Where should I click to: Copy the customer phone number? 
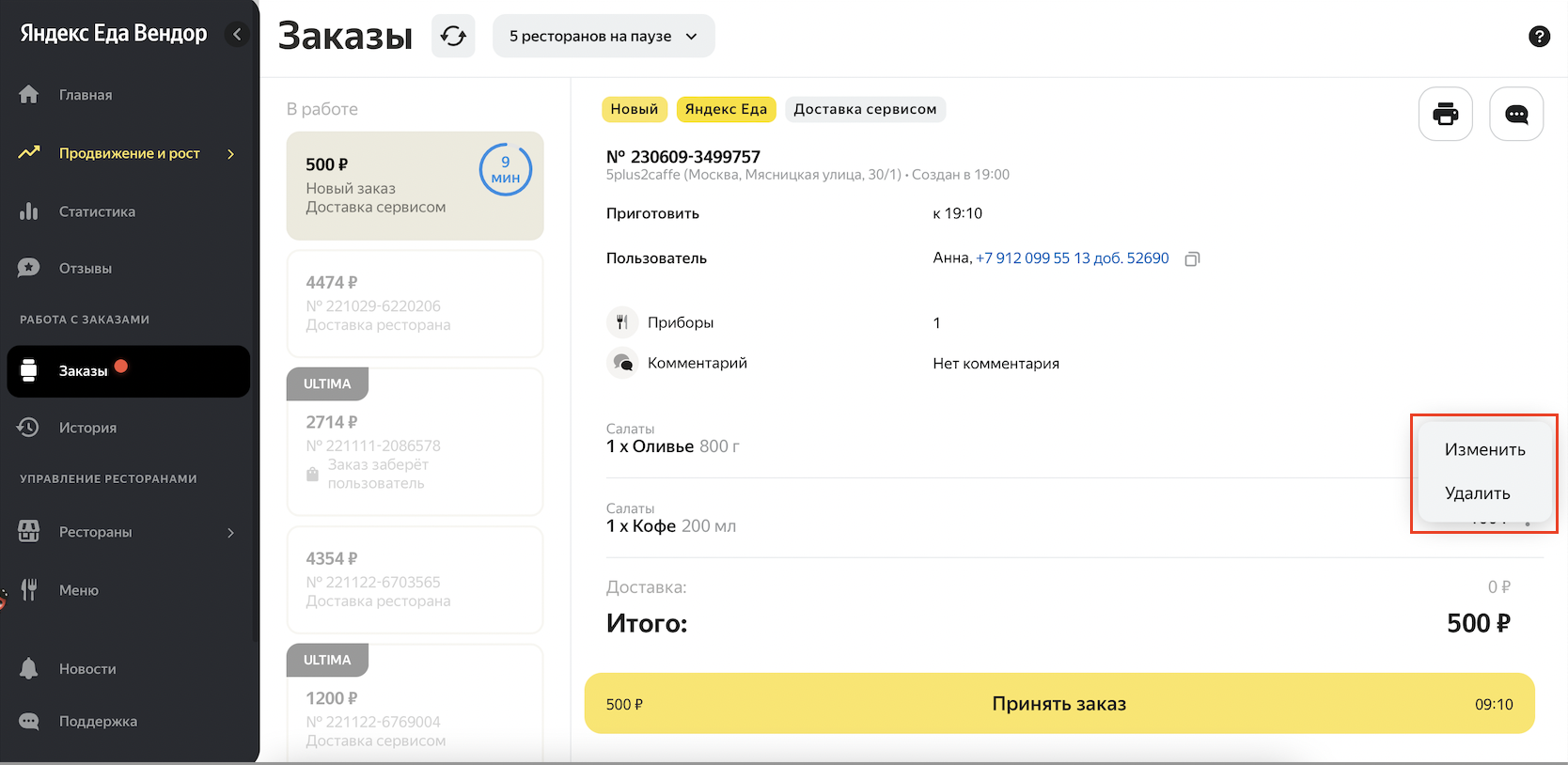(1192, 258)
